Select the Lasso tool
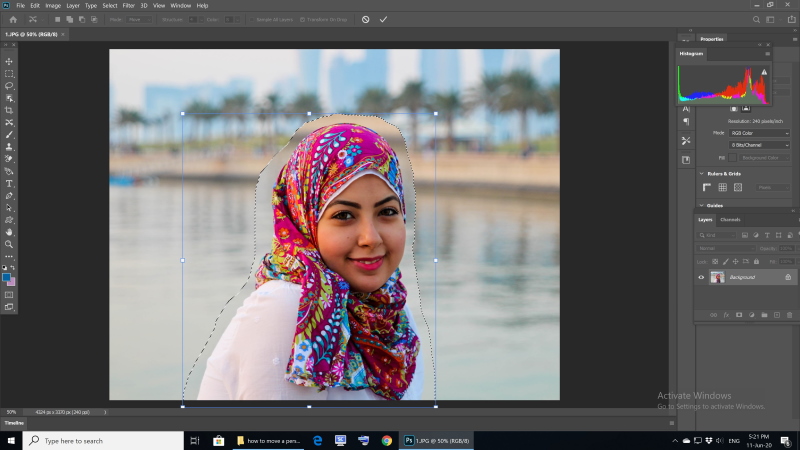 click(9, 86)
